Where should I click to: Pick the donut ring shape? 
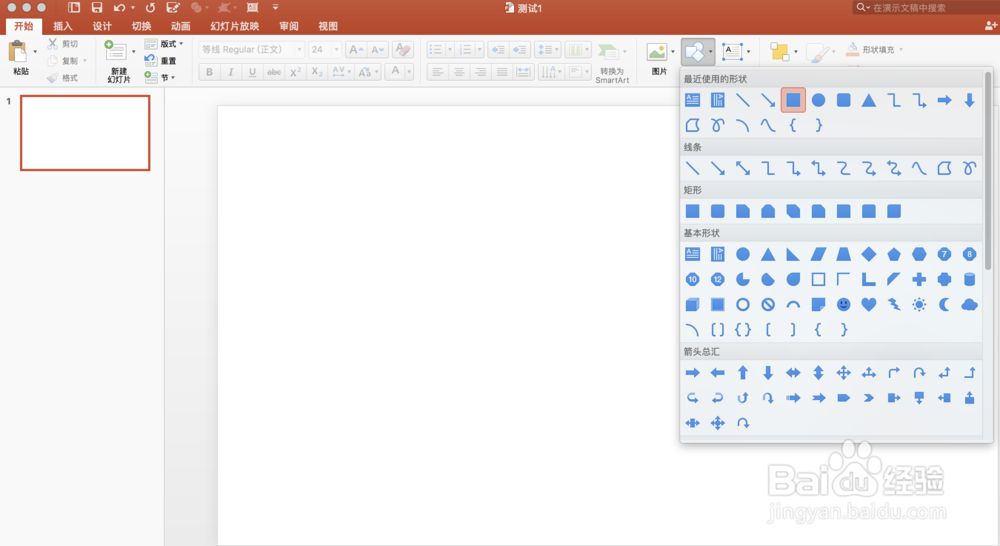[743, 305]
